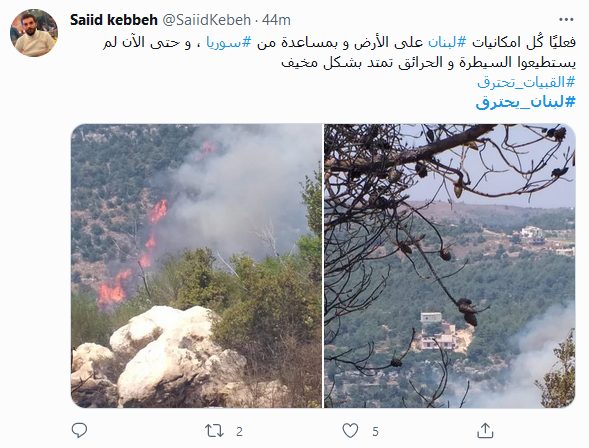Image resolution: width=589 pixels, height=448 pixels.
Task: Open Saiid kebbeh's profile avatar picture
Action: [x=34, y=33]
